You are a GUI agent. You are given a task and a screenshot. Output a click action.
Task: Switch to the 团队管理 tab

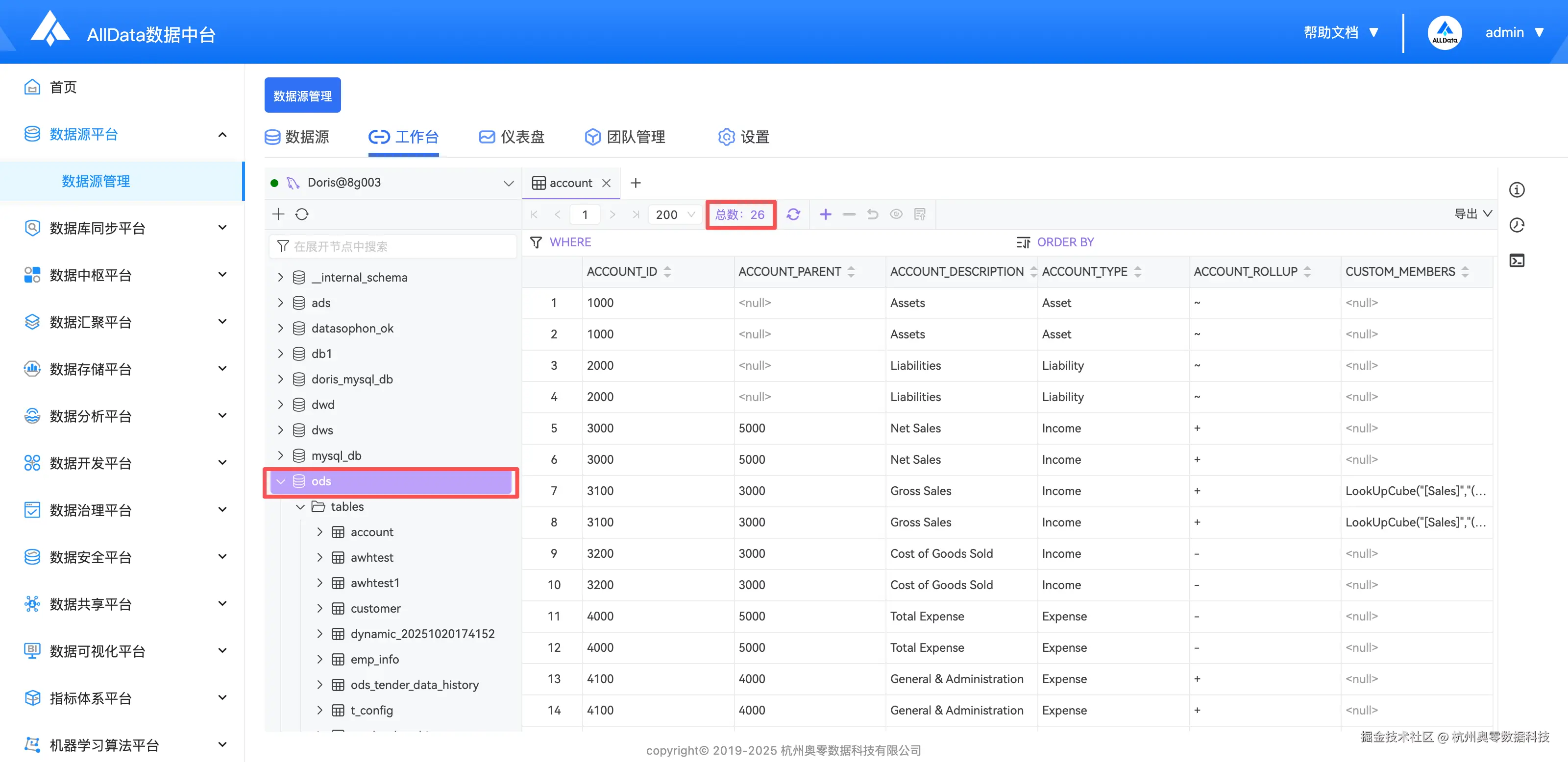(625, 137)
